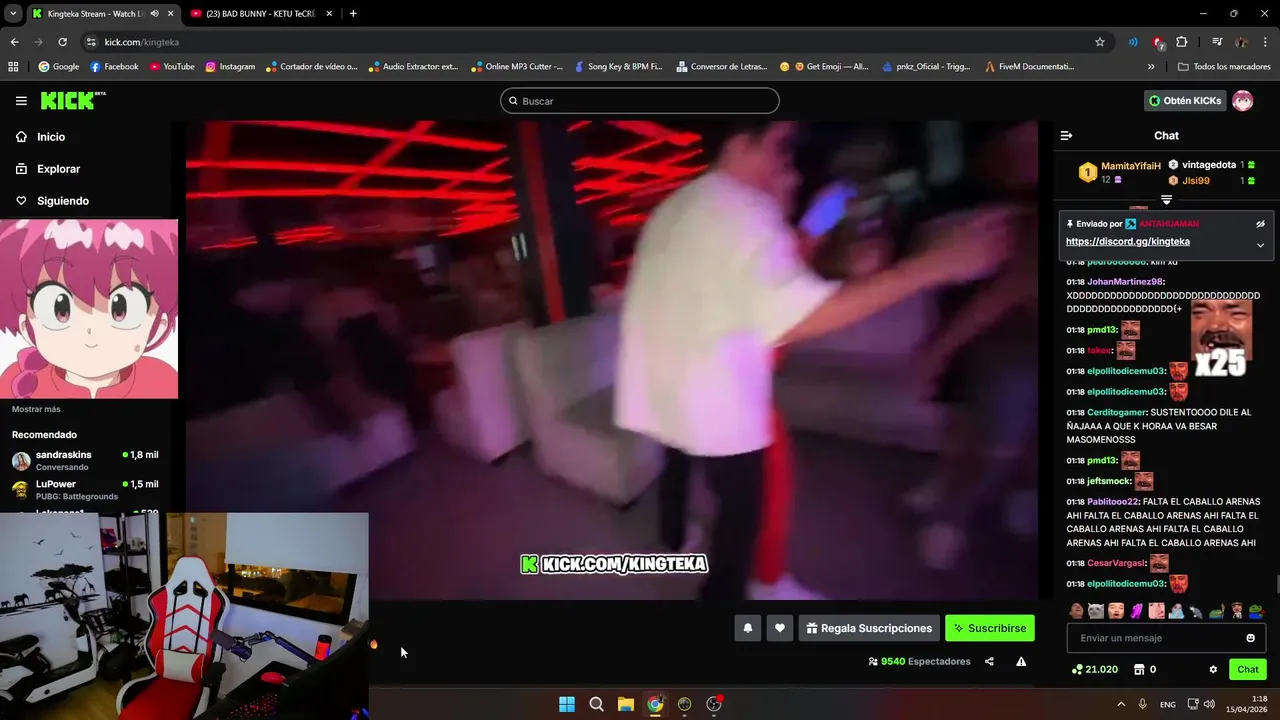Click the anime avatar sidebar thumbnail

[x=89, y=309]
